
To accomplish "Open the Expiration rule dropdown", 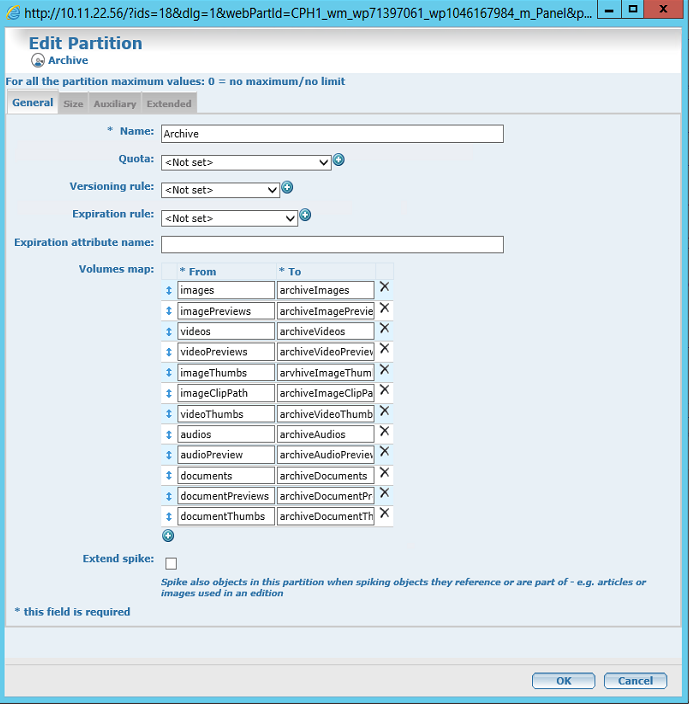I will (x=229, y=218).
